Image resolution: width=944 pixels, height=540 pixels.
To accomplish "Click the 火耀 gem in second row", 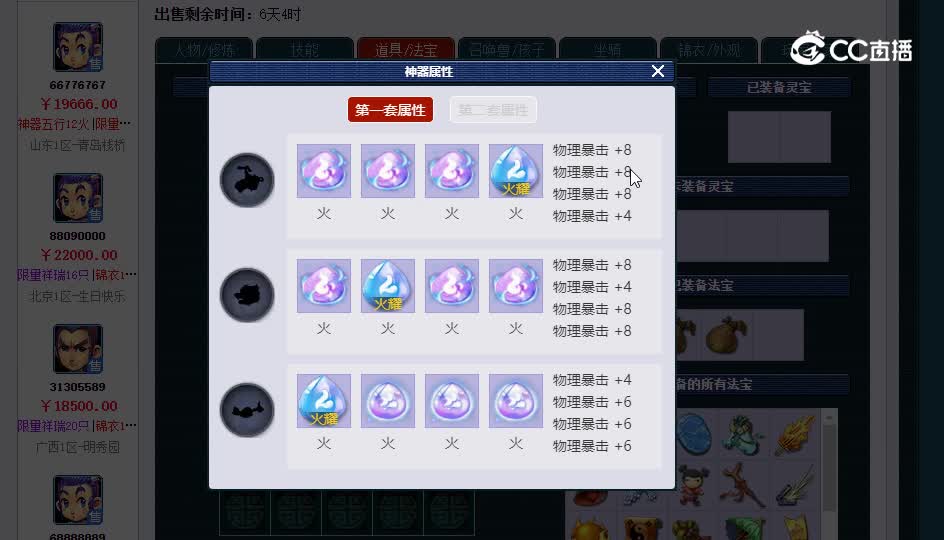I will pyautogui.click(x=388, y=286).
